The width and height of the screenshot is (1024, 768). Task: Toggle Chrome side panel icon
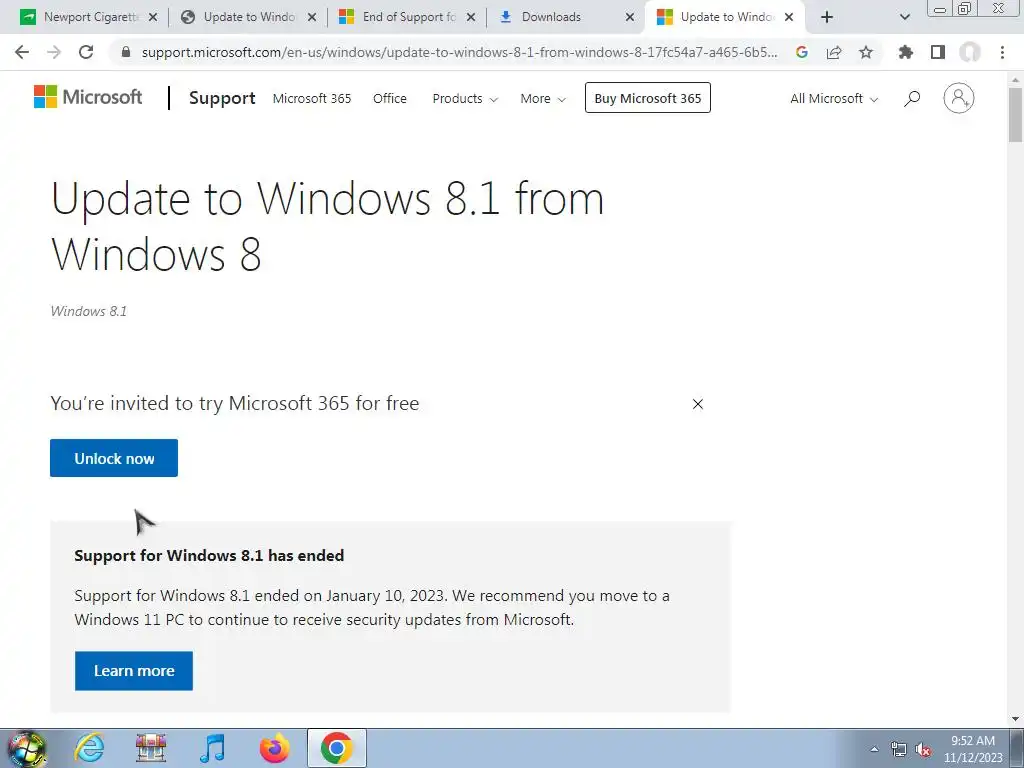tap(938, 52)
